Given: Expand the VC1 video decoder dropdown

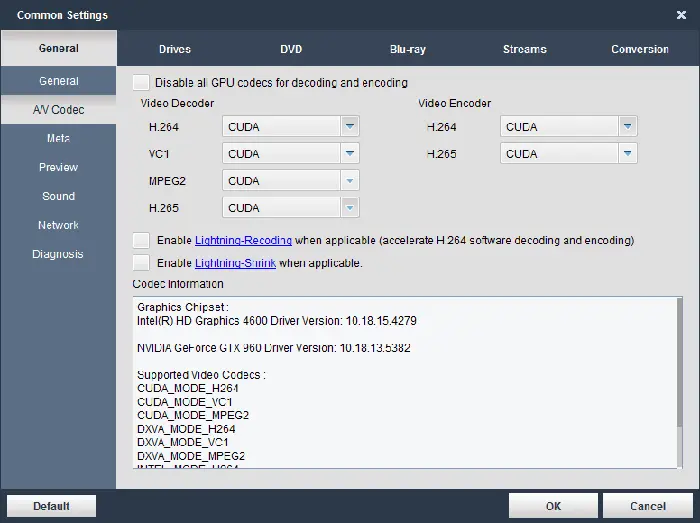Looking at the screenshot, I should tap(349, 154).
